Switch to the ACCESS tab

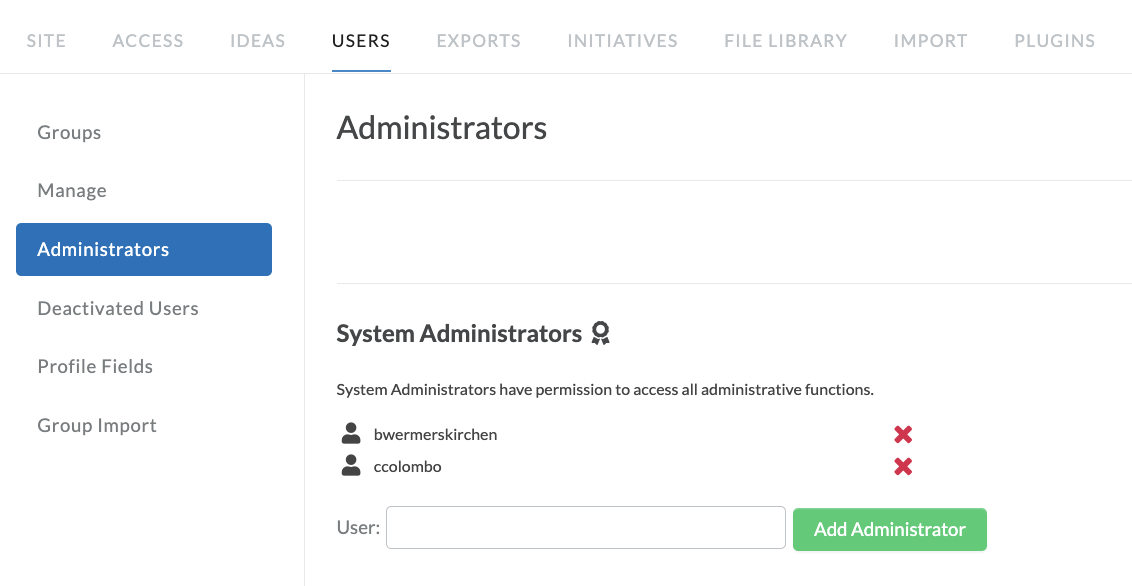click(148, 41)
